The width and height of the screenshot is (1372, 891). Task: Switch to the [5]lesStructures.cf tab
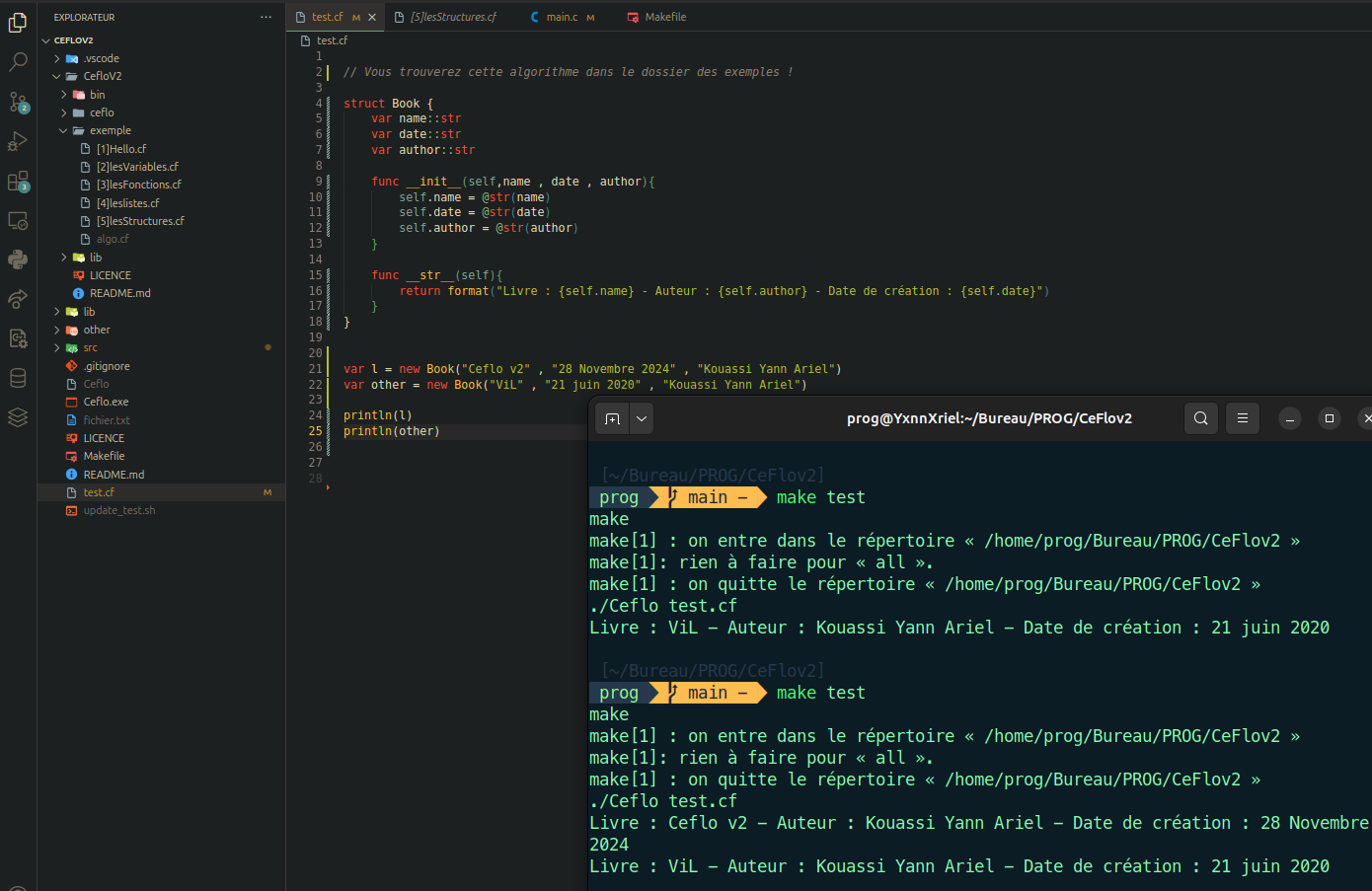tap(453, 17)
